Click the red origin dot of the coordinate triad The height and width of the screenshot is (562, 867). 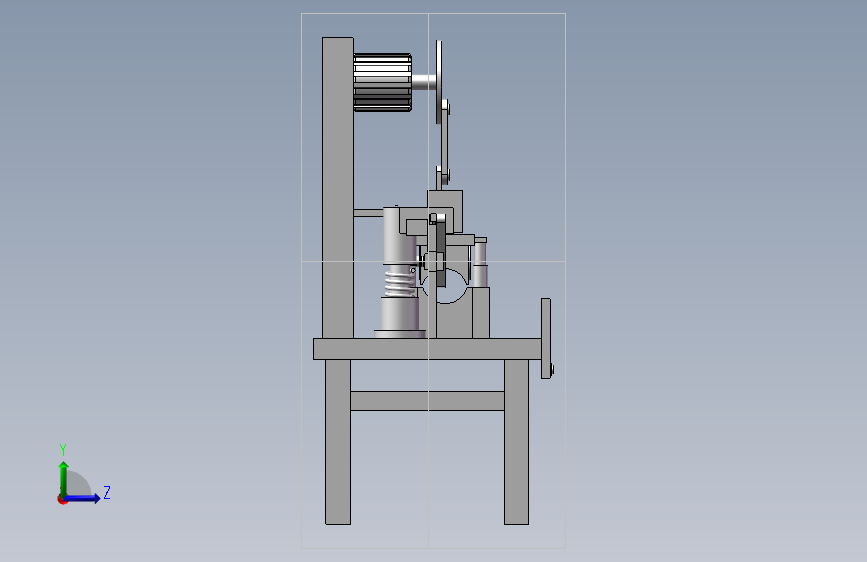(62, 500)
